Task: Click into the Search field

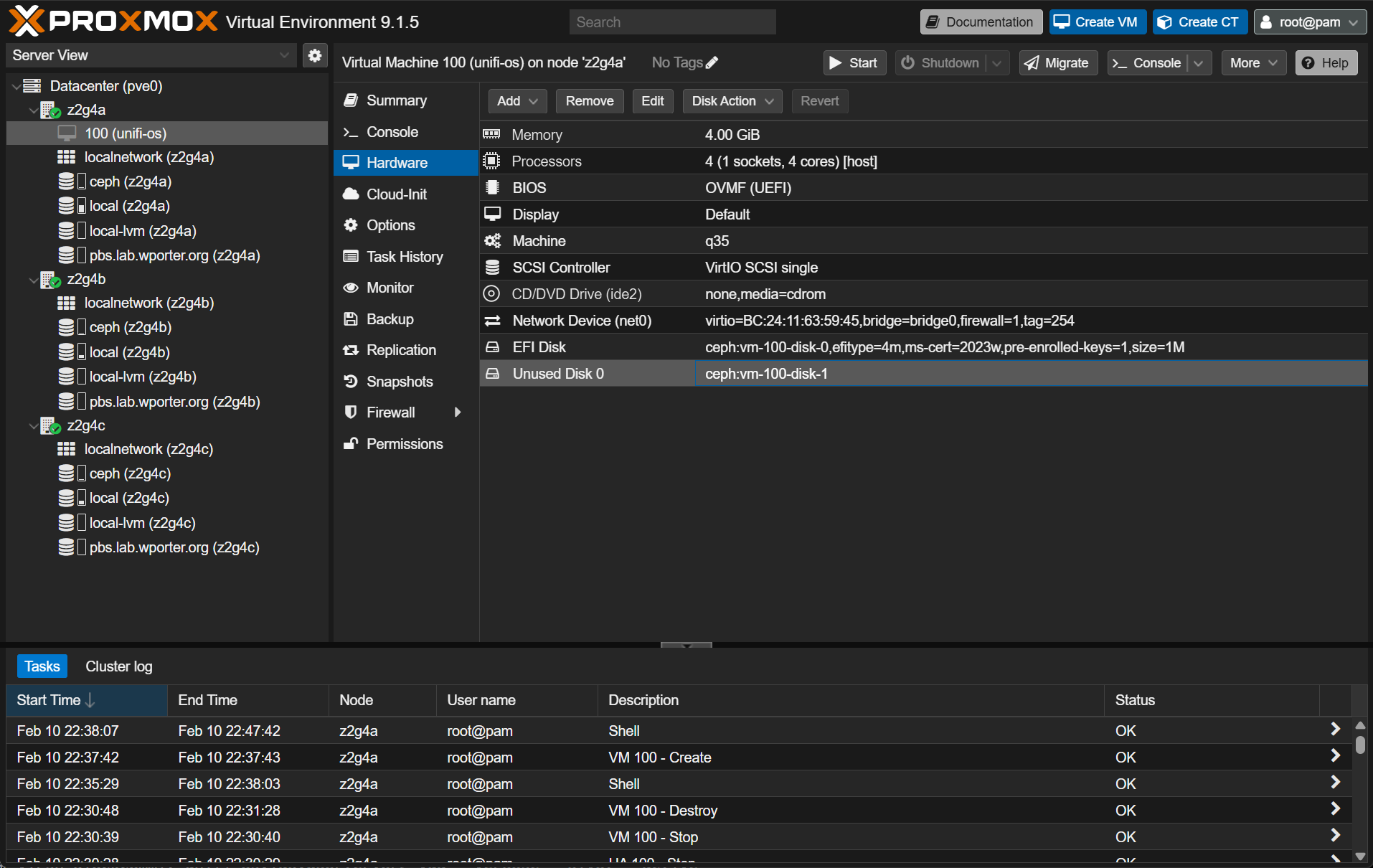Action: (x=672, y=22)
